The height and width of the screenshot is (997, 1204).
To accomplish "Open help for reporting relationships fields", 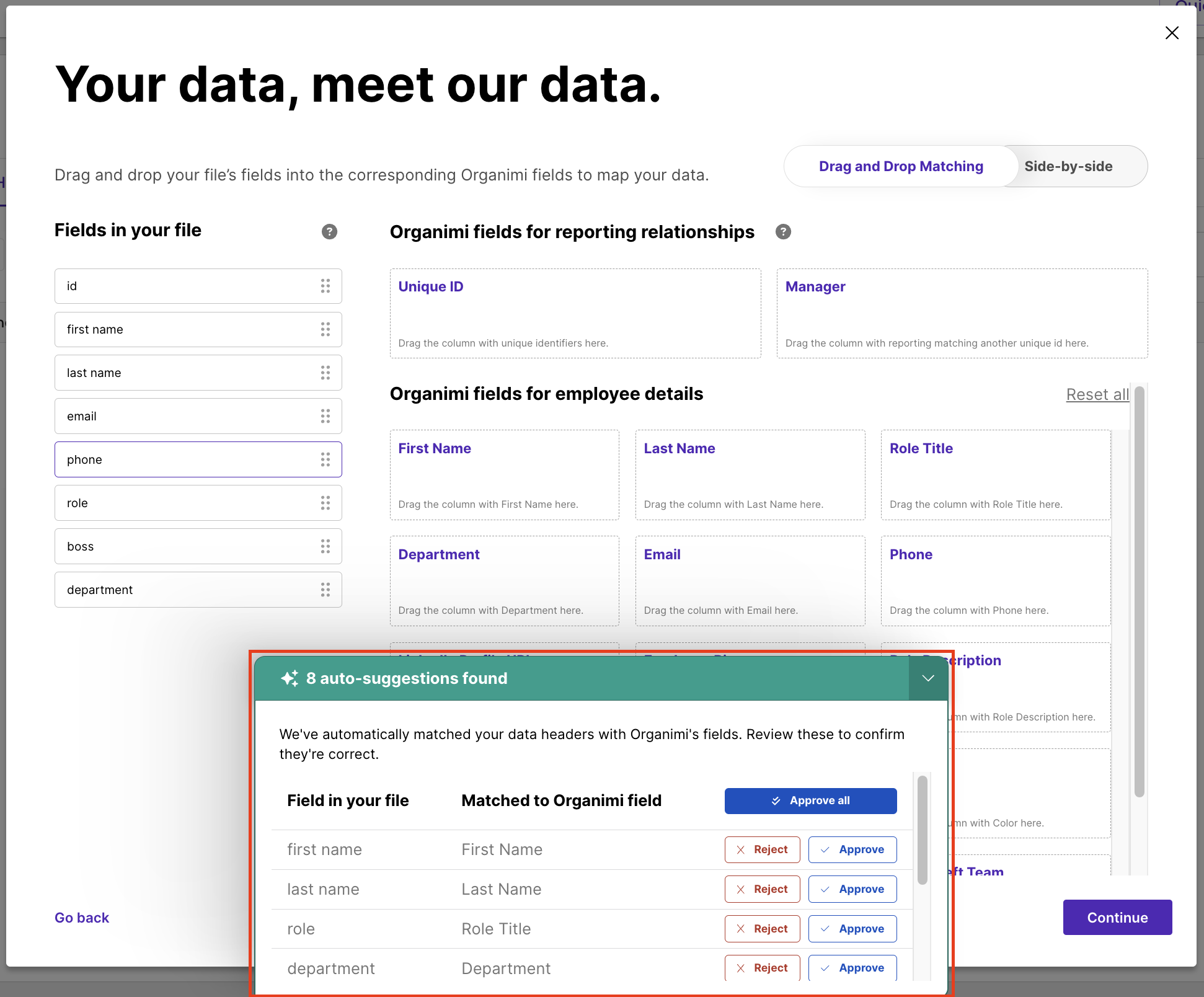I will tap(783, 231).
